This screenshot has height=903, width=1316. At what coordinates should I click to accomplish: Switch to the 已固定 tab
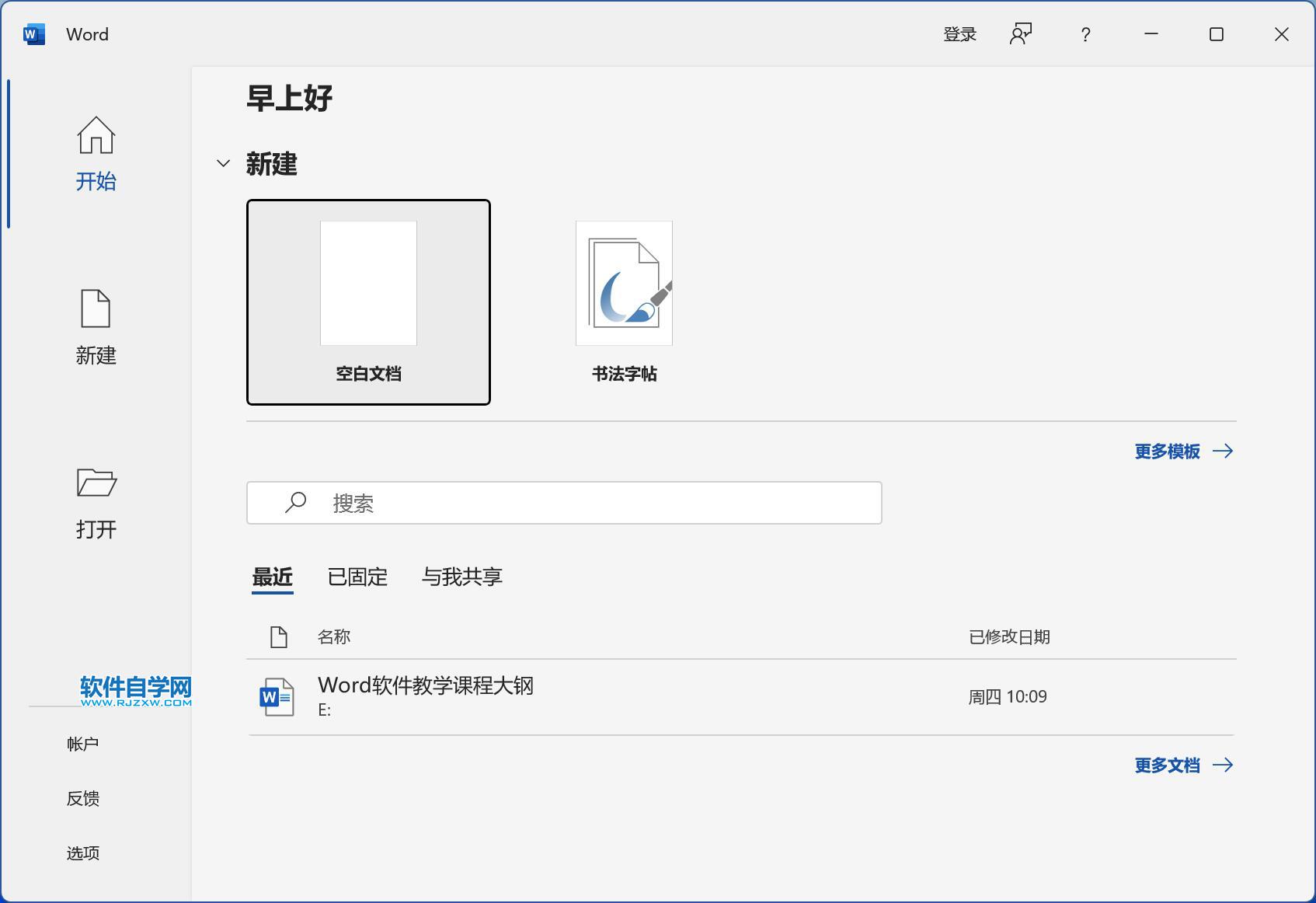click(357, 577)
